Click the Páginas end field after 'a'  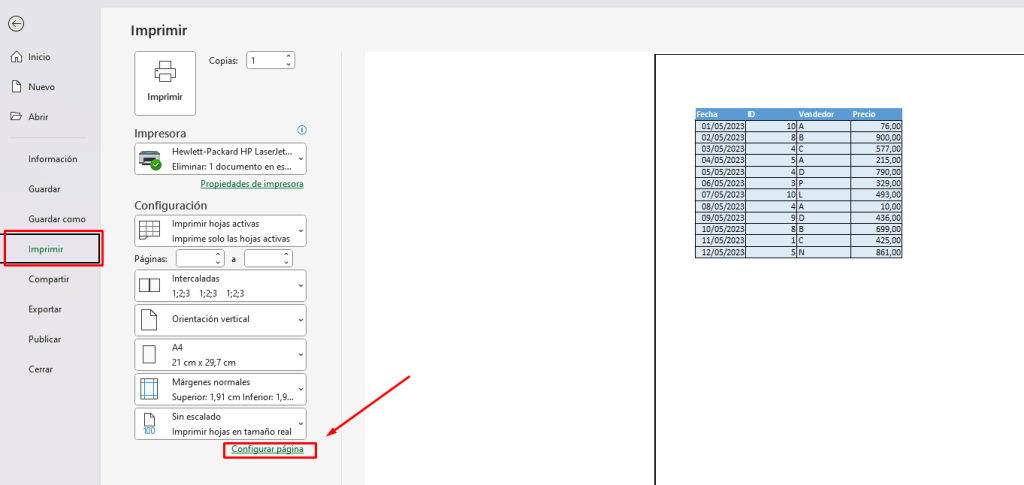[263, 258]
